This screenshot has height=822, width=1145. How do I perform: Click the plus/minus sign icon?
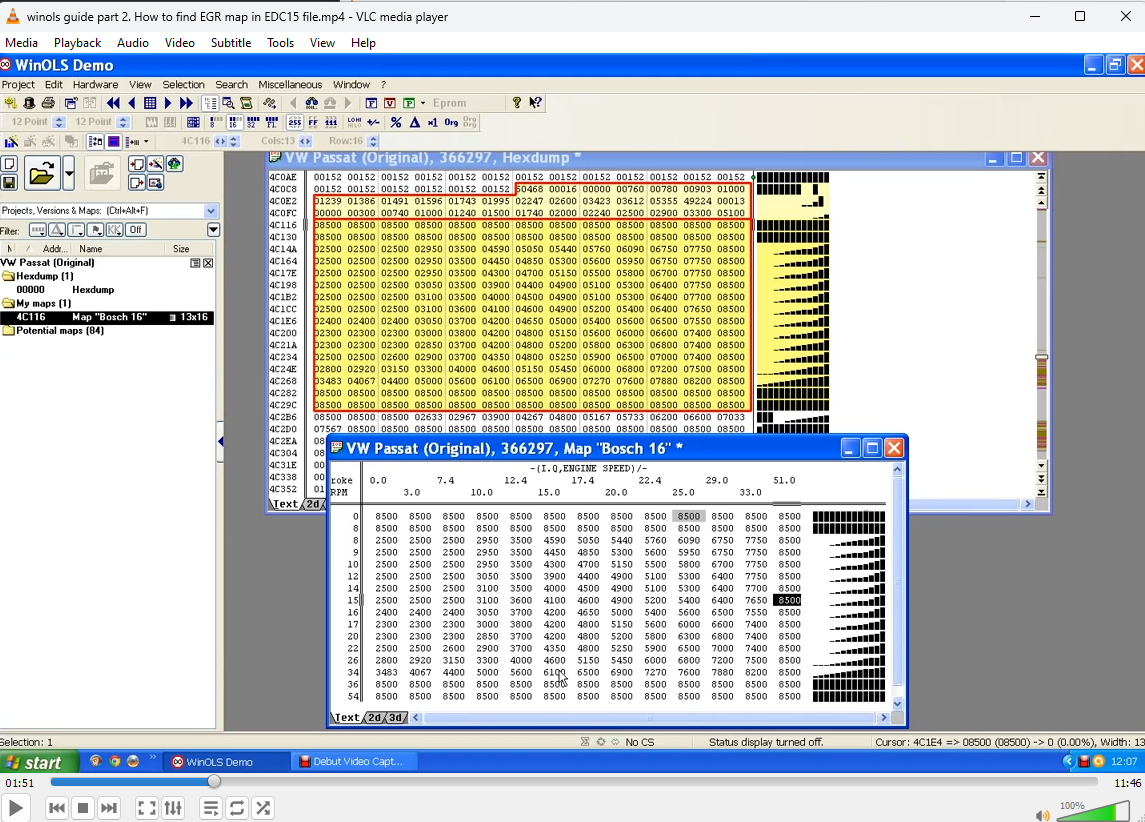point(373,122)
